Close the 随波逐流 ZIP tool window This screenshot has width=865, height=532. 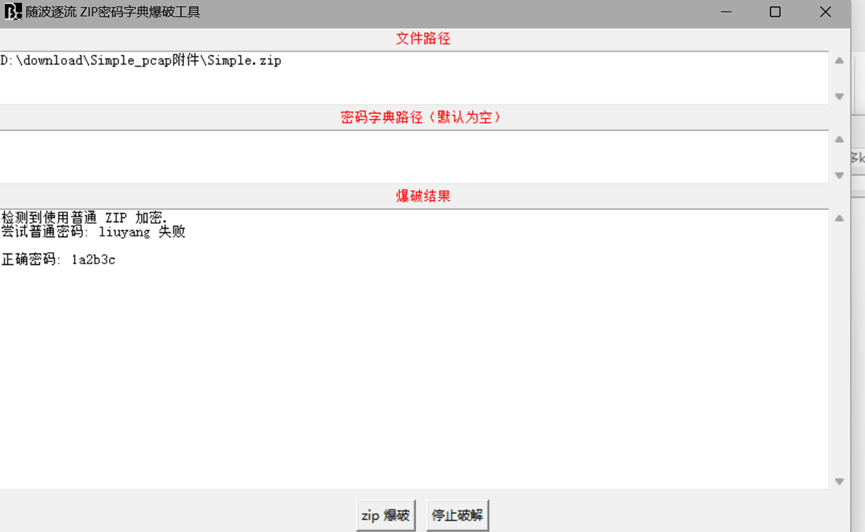coord(825,12)
